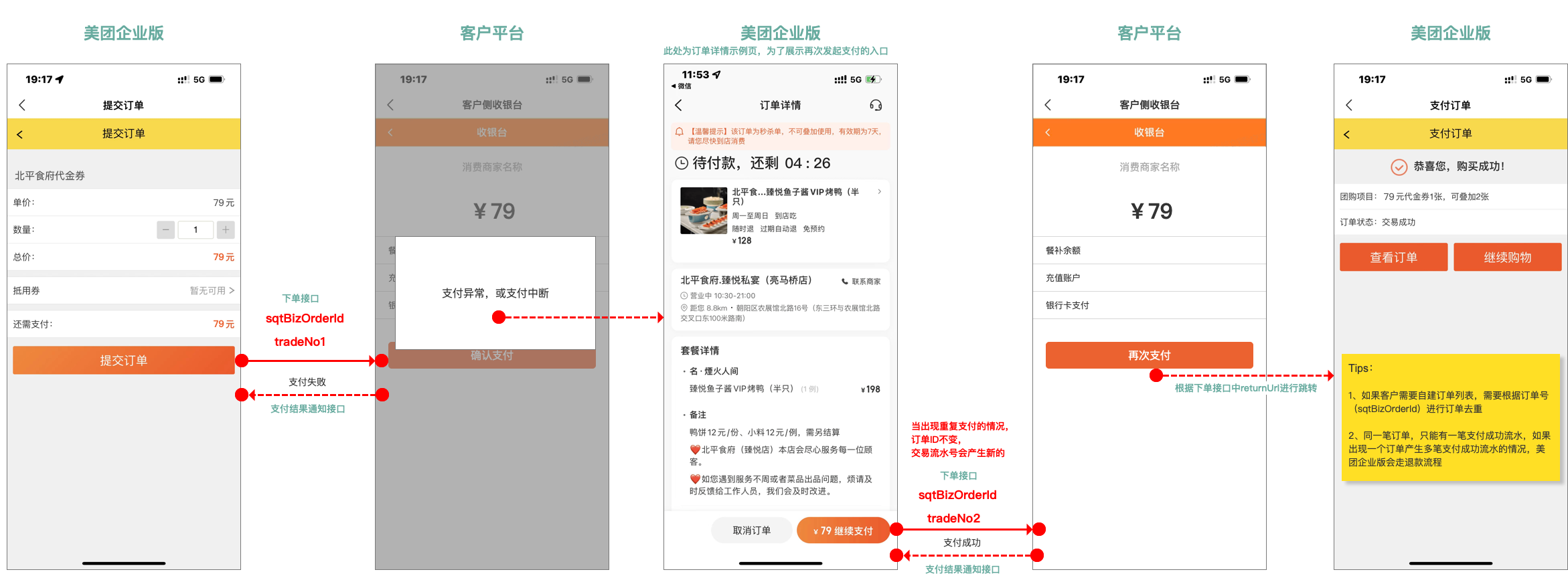Click 北平食府代金券 title on submit order screen
The image size is (1568, 576).
50,176
